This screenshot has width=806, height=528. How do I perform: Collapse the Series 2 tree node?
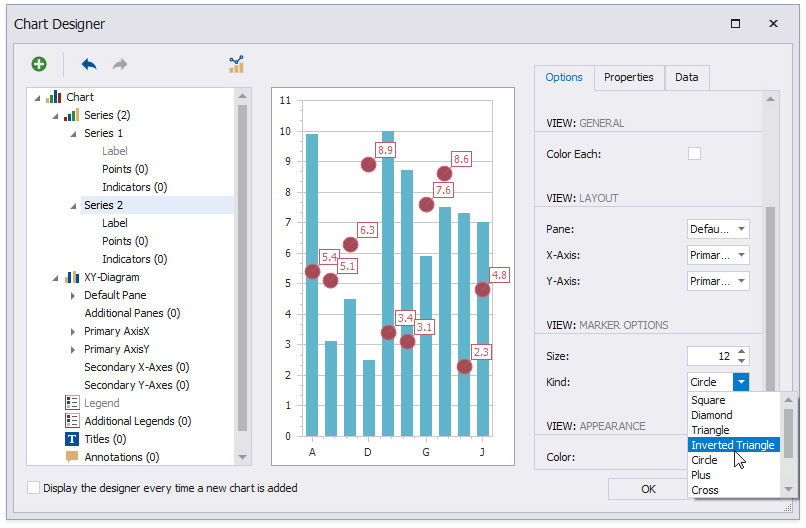[73, 205]
